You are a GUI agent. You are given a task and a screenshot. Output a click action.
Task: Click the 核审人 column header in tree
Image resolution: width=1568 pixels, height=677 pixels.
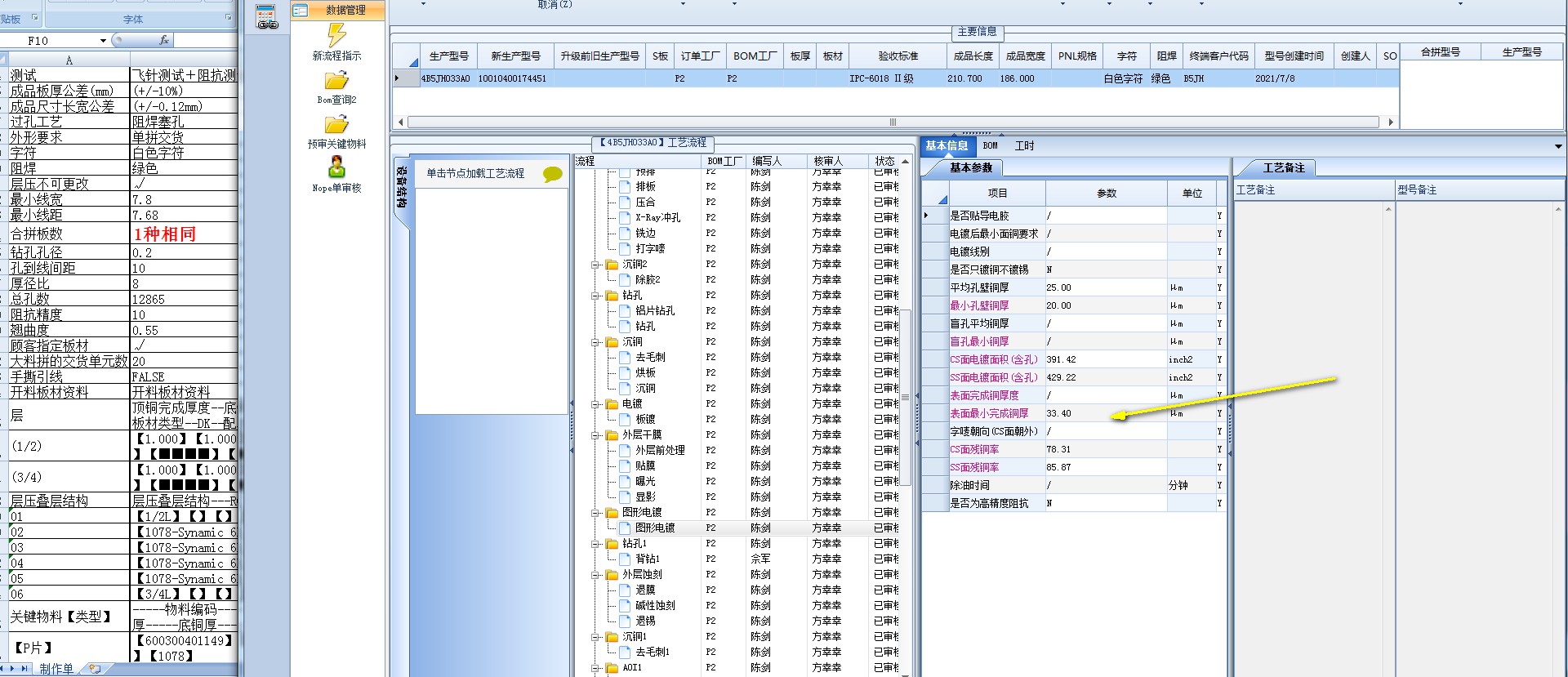(827, 162)
